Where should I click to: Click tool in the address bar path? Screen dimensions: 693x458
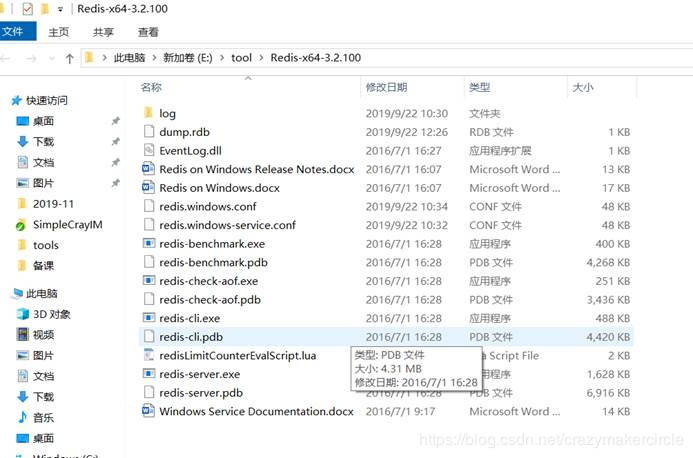tap(241, 58)
